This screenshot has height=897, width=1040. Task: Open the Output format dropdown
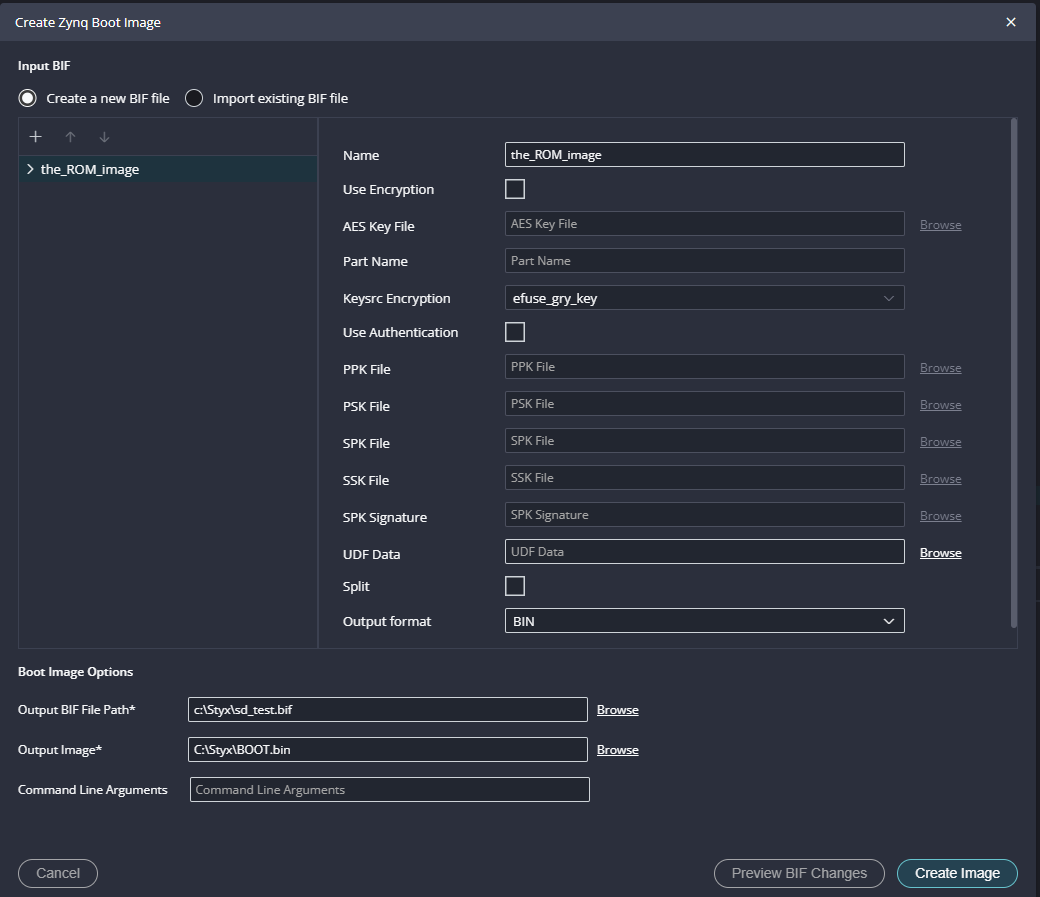[704, 621]
